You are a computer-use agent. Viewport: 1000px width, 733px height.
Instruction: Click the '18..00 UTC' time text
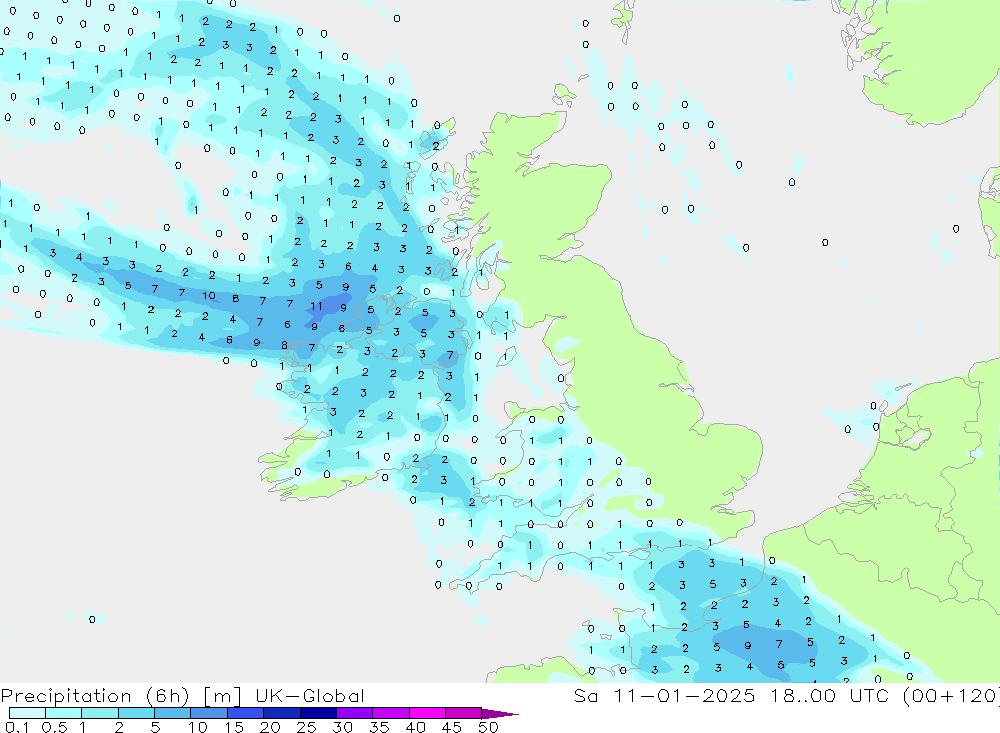829,695
